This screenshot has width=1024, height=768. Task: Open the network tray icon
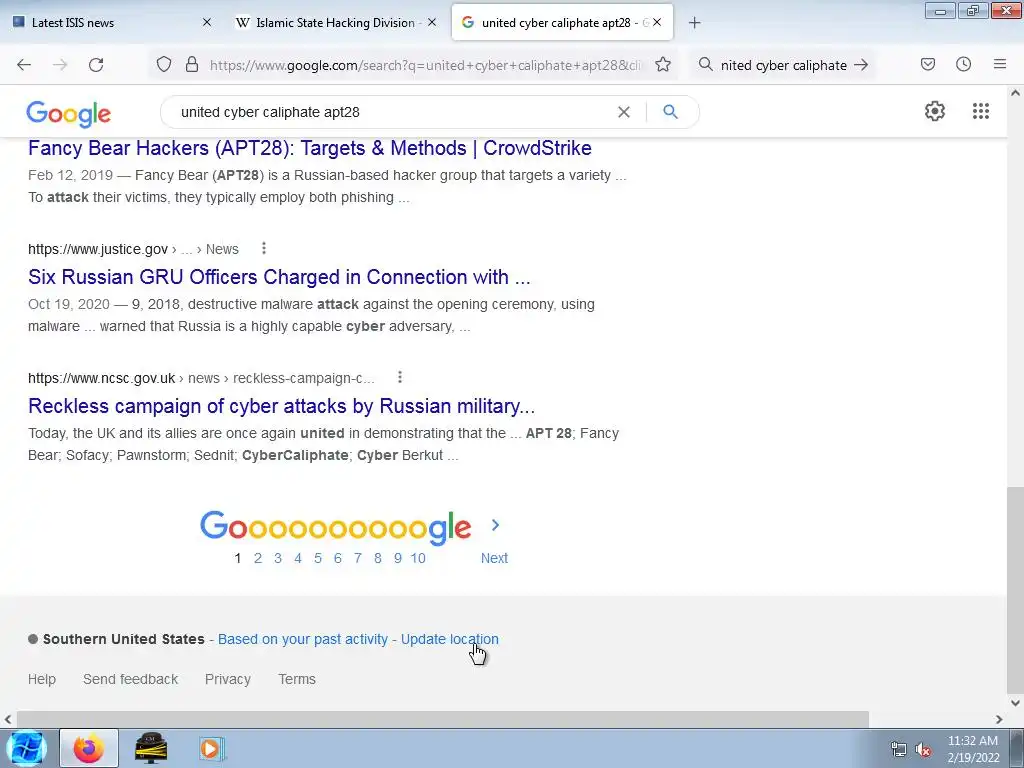coord(899,750)
